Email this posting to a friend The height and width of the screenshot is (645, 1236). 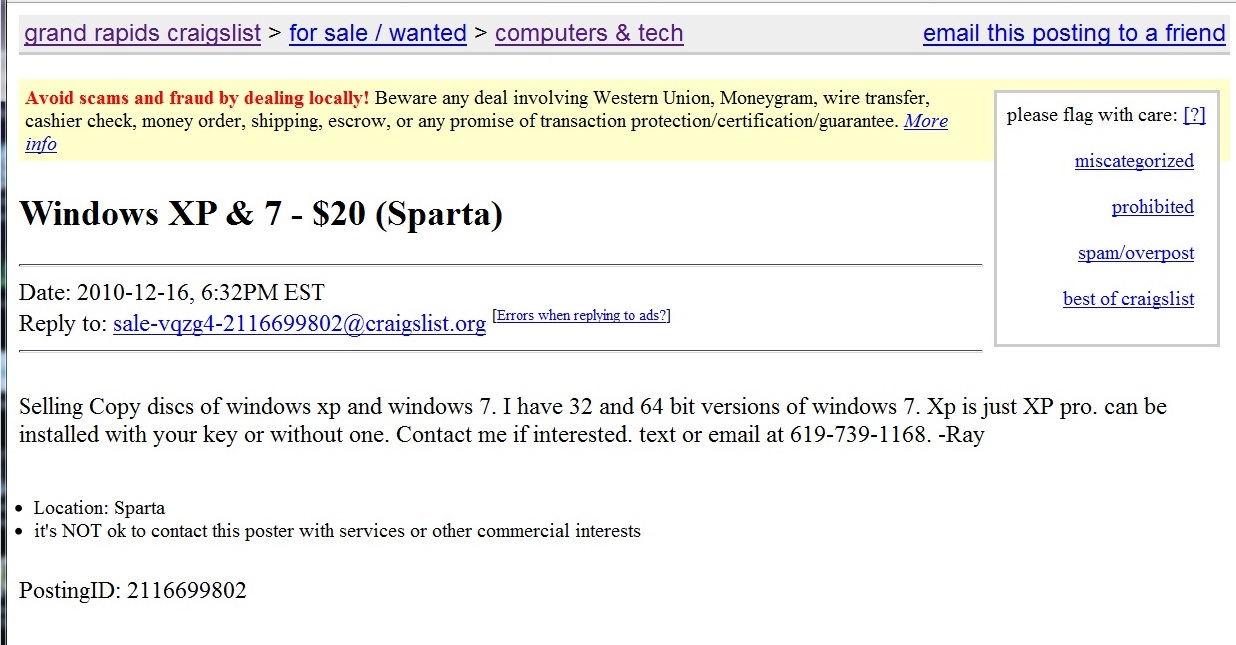1073,33
